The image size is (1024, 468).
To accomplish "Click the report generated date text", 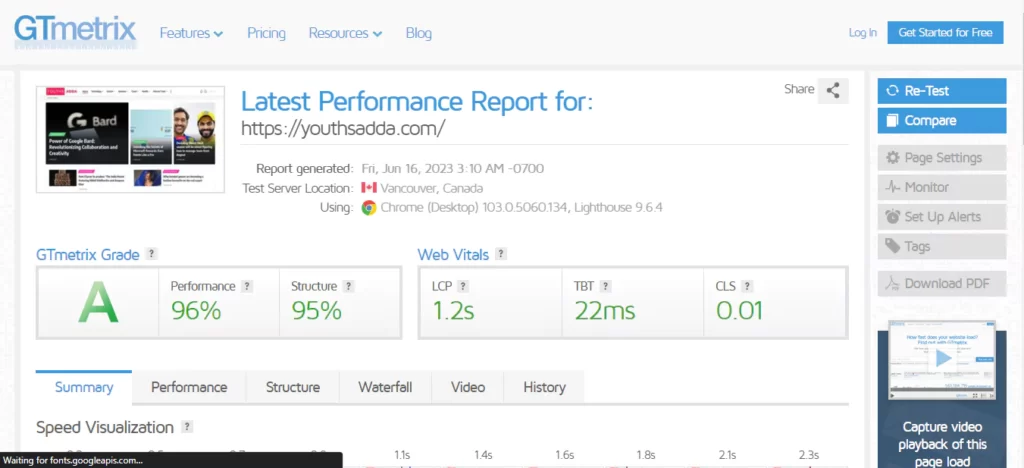I will tap(453, 168).
